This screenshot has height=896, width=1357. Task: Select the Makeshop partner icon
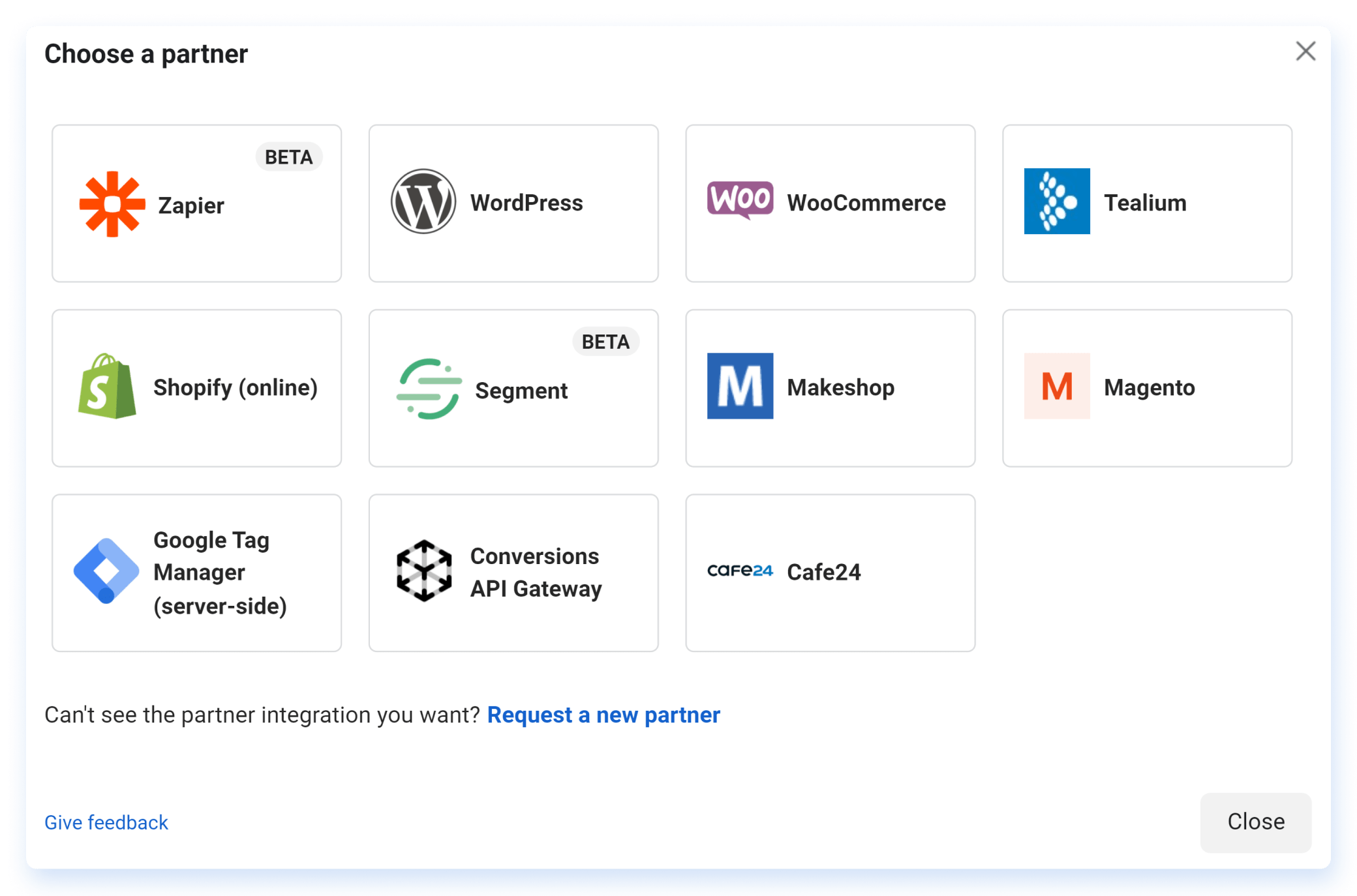pos(740,387)
